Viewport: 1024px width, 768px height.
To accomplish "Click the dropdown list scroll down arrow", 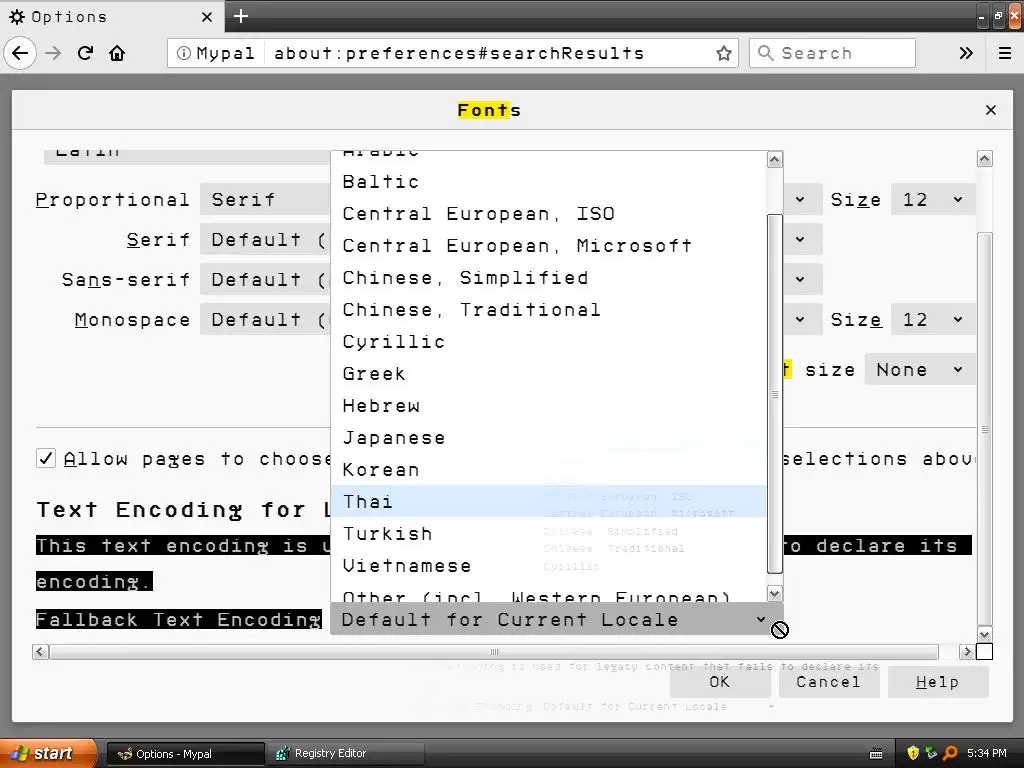I will 775,594.
